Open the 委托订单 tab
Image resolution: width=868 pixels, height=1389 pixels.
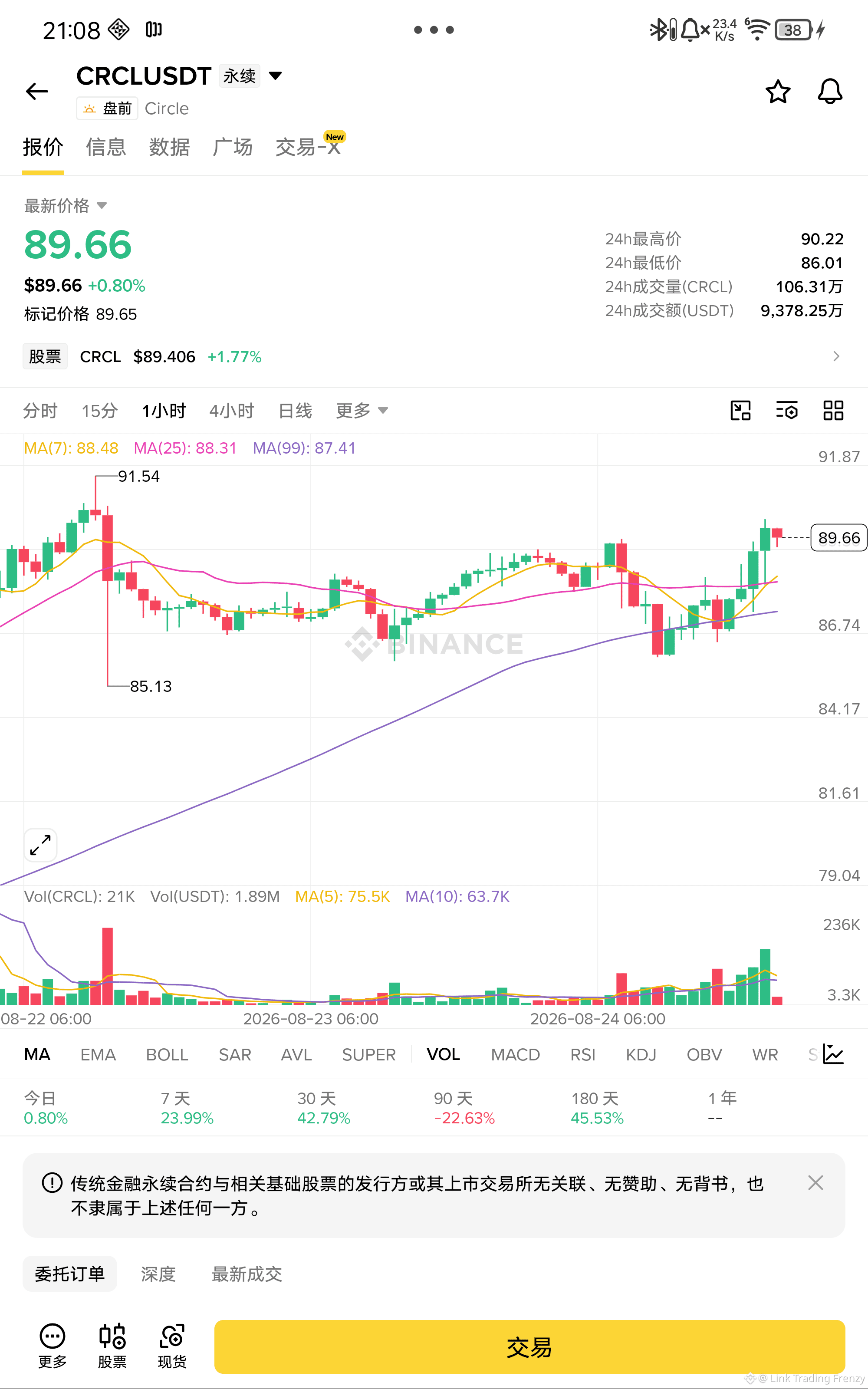tap(69, 1274)
